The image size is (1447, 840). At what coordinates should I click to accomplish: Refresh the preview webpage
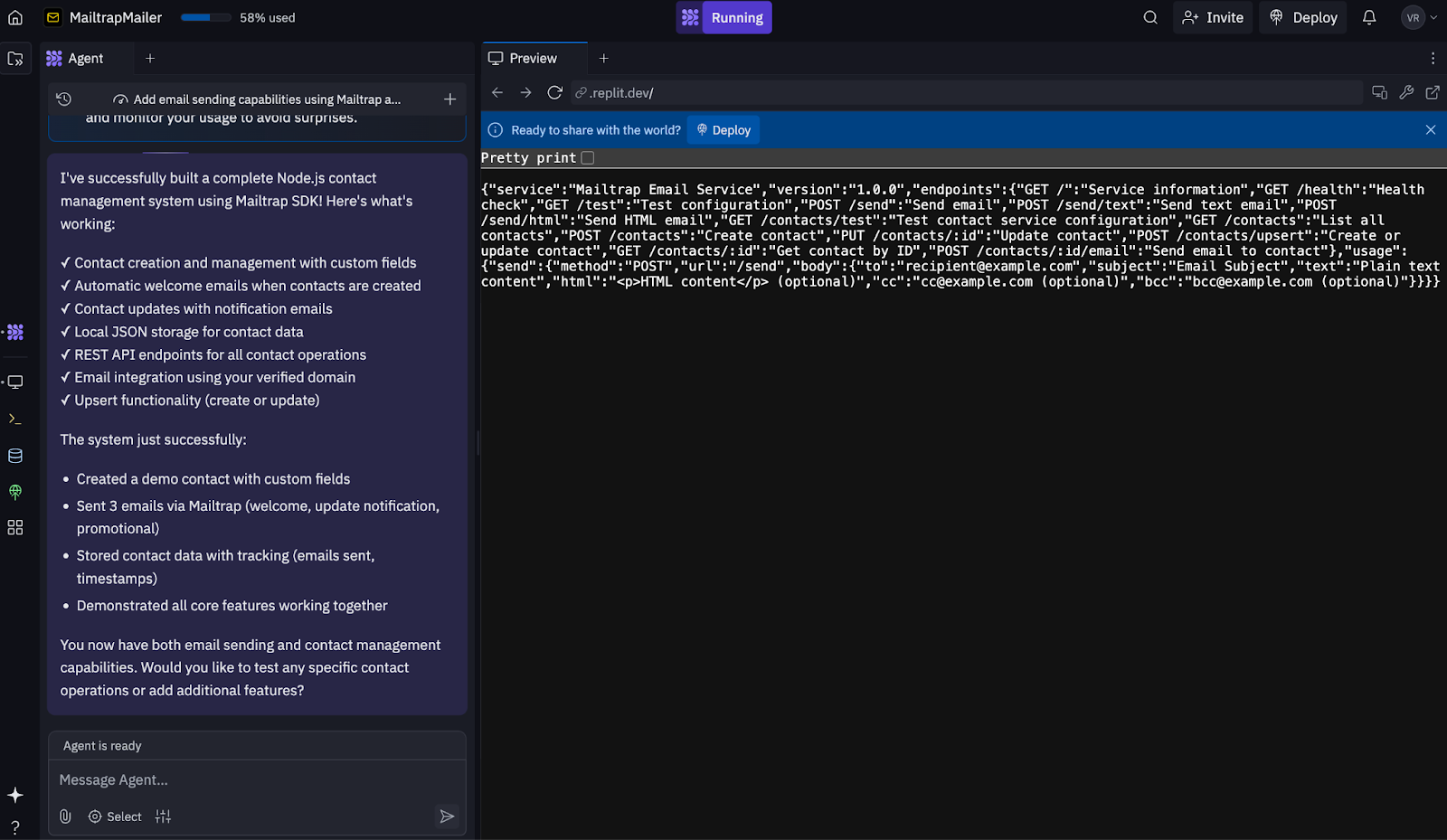[554, 92]
